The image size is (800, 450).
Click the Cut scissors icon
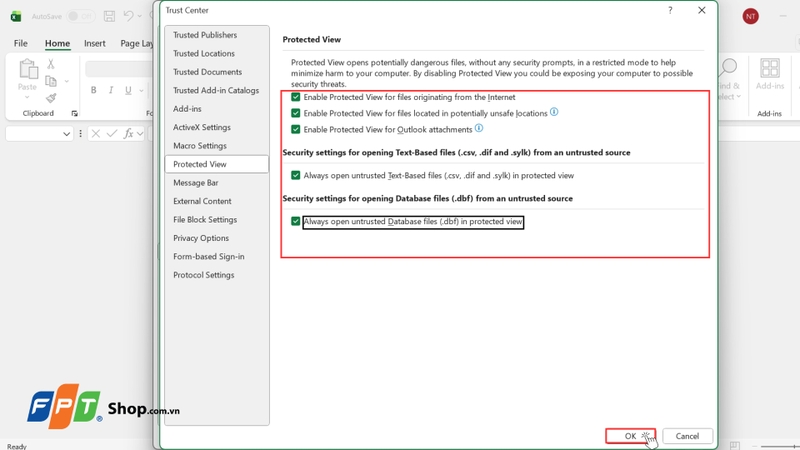coord(51,64)
